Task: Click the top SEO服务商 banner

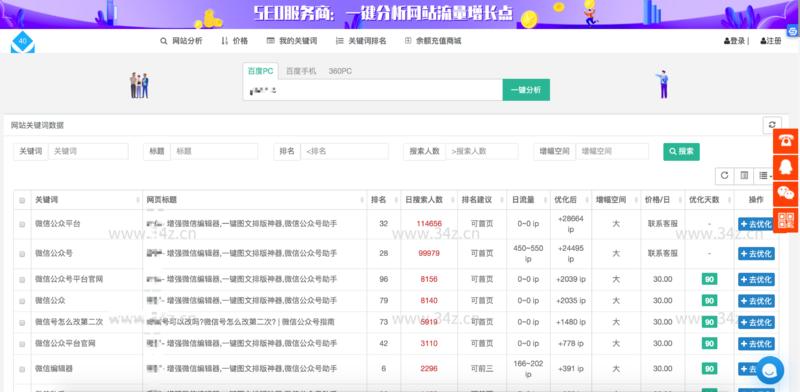Action: pos(400,14)
